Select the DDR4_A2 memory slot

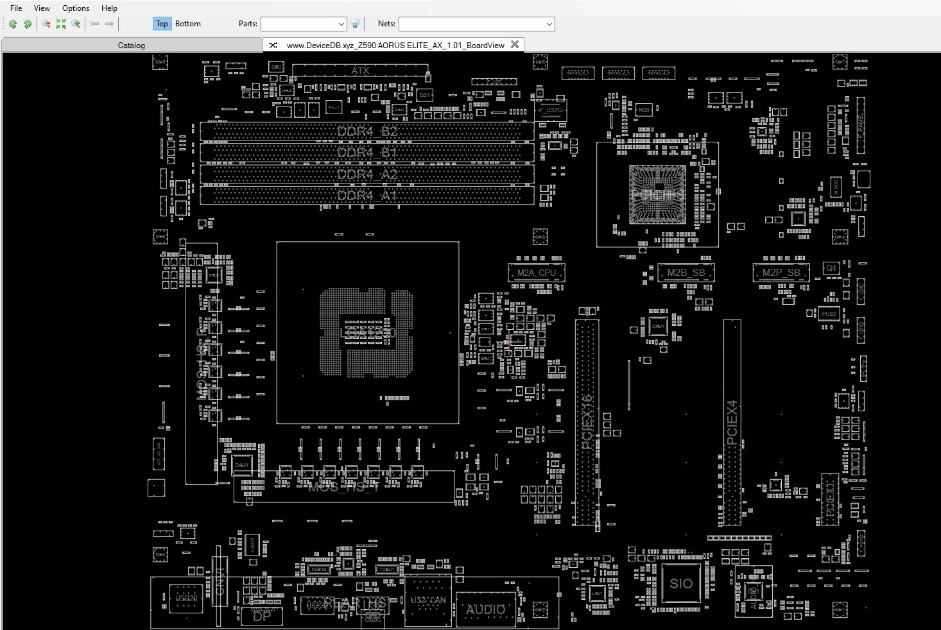tap(367, 174)
